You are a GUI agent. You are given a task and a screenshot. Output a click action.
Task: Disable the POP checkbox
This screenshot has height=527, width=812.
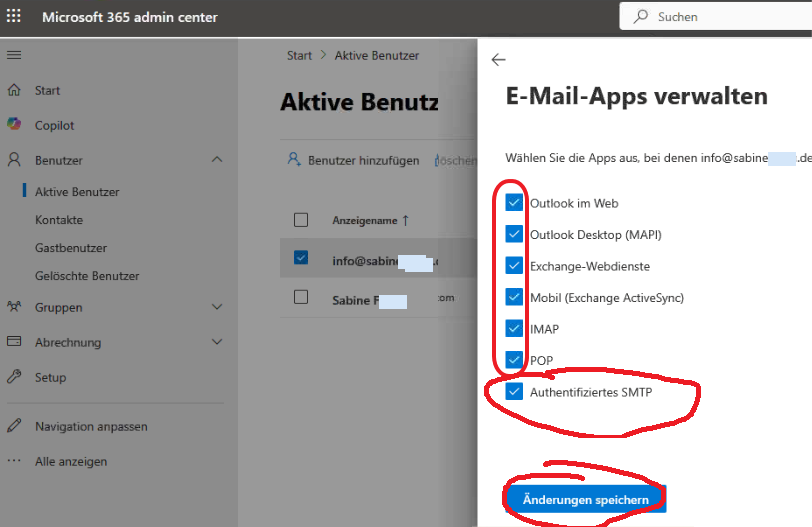pyautogui.click(x=514, y=359)
